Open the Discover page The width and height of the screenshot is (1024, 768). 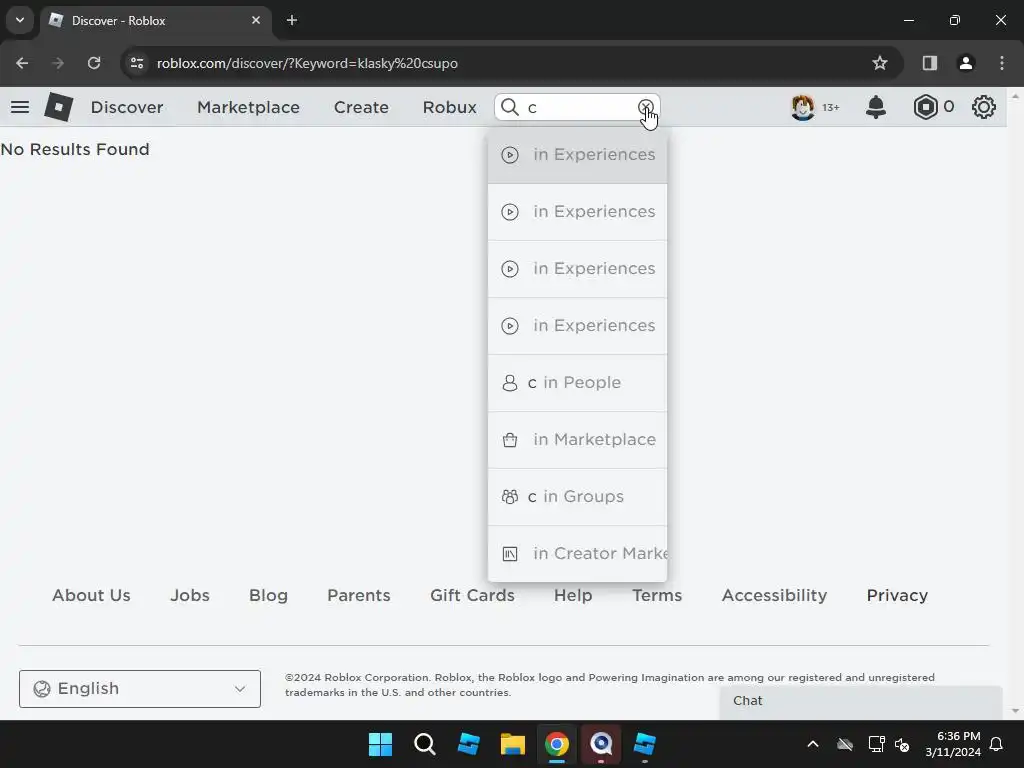pyautogui.click(x=127, y=107)
